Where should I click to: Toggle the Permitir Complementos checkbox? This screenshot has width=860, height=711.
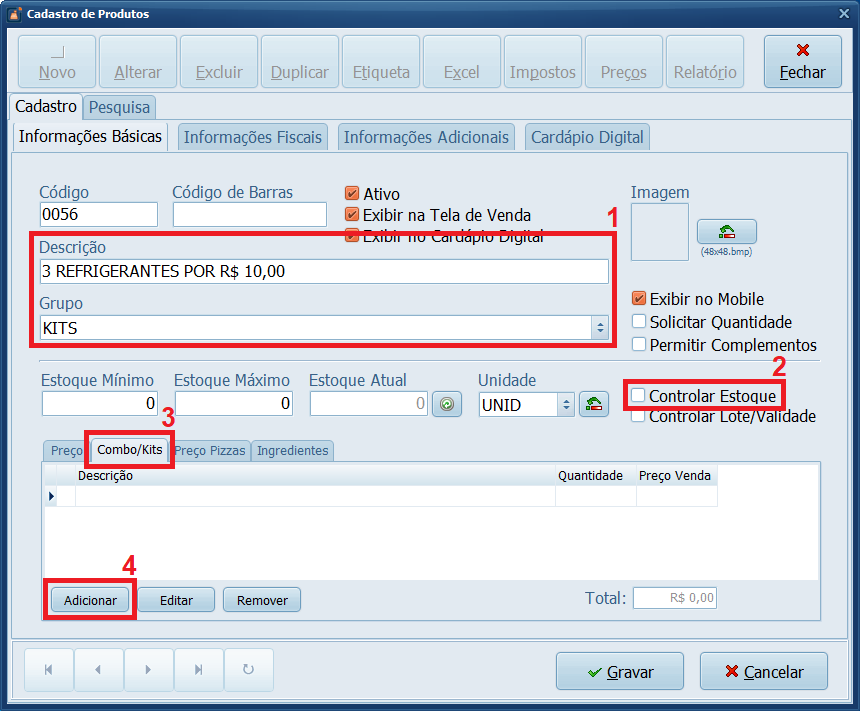(x=639, y=345)
